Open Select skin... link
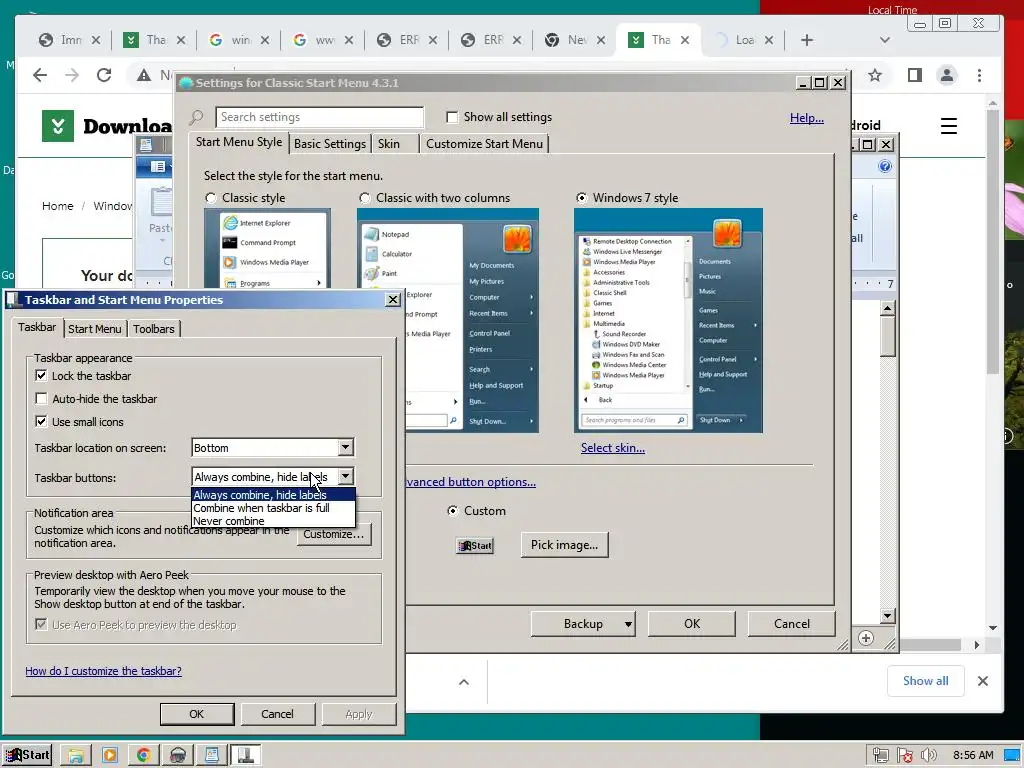This screenshot has width=1024, height=768. pos(613,448)
